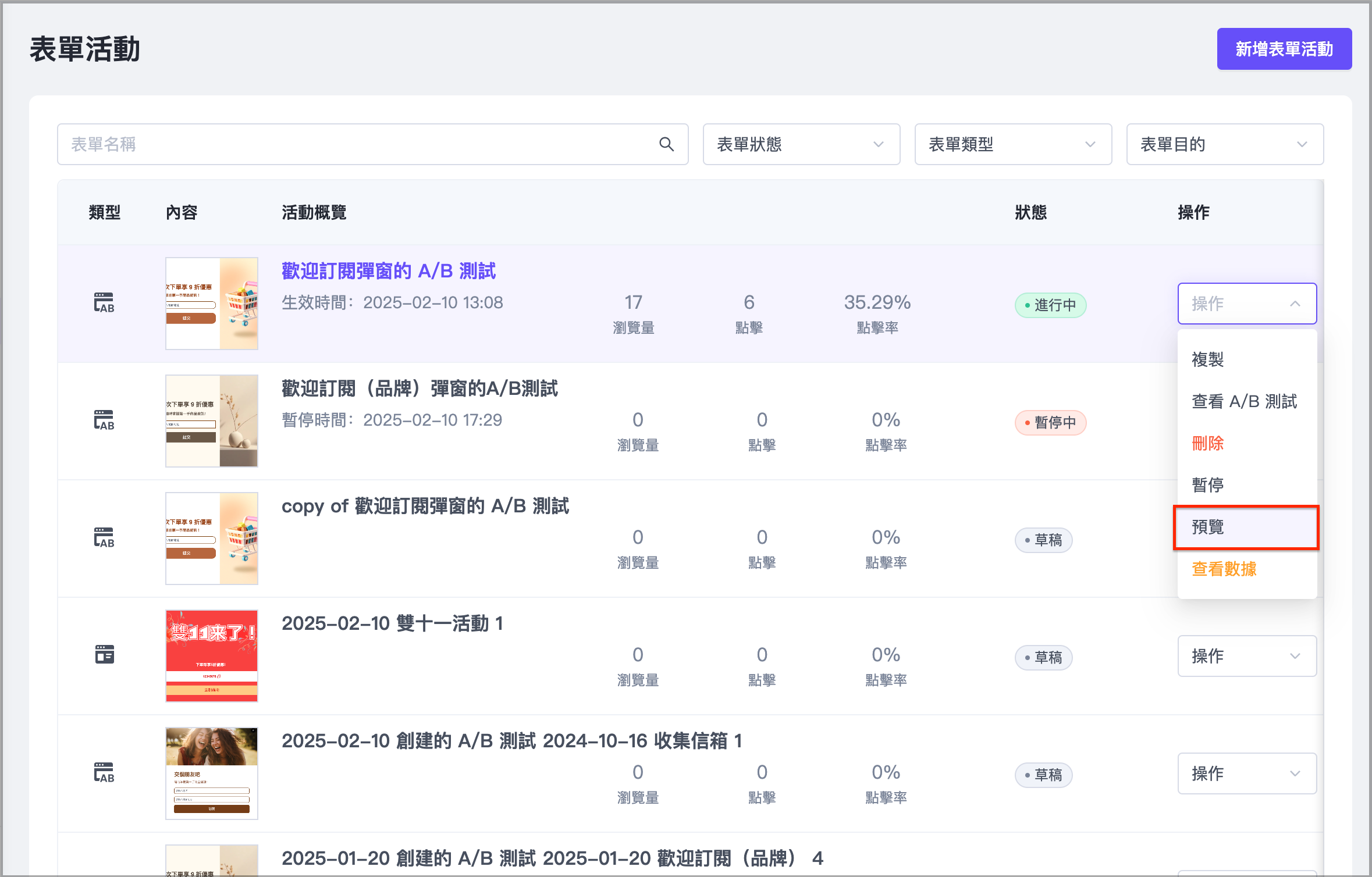Open the 歡迎訂閱彈窗的 A/B 測試 link

point(389,271)
